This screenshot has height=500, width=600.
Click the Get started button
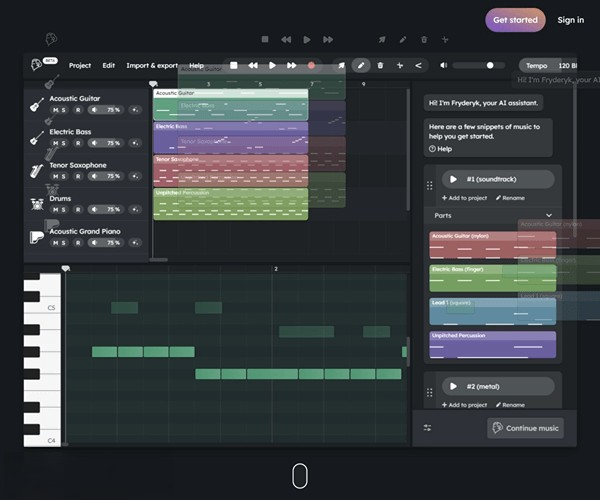coord(515,20)
